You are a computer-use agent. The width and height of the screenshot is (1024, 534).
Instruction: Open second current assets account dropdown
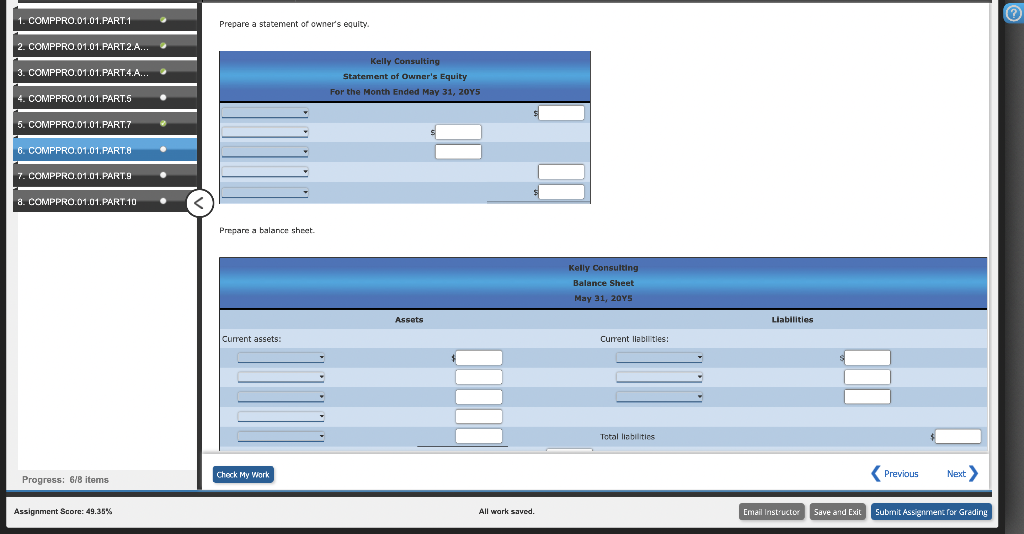pyautogui.click(x=281, y=377)
